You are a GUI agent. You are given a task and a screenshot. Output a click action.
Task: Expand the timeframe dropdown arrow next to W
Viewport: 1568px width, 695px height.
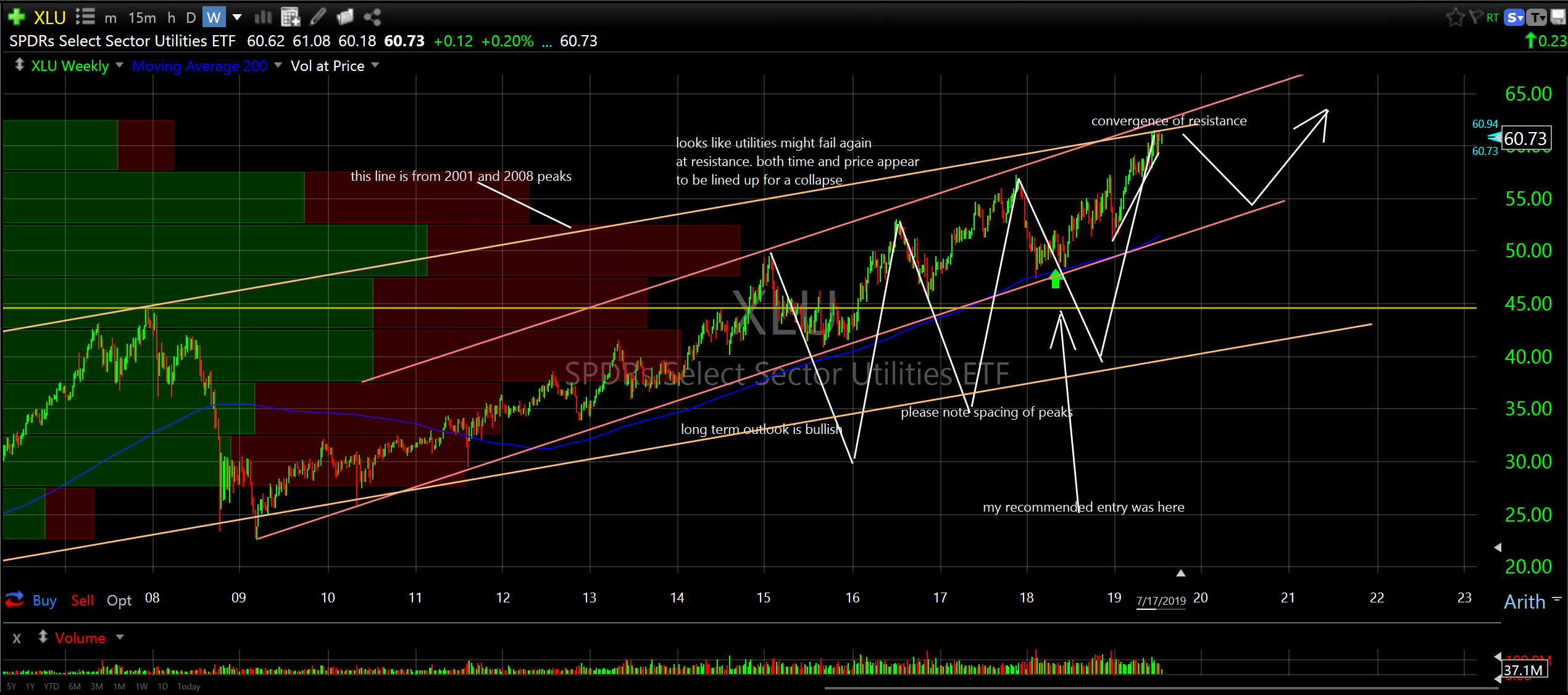[237, 17]
